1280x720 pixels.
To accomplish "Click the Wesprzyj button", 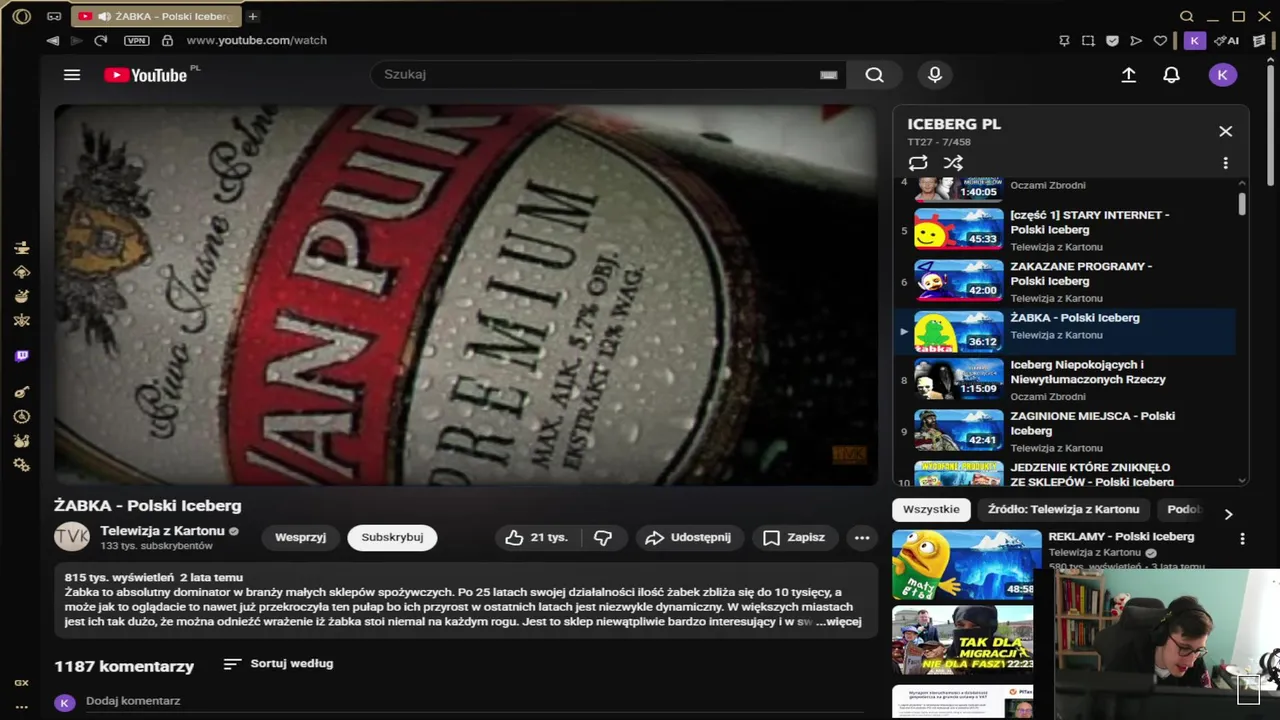I will click(300, 538).
